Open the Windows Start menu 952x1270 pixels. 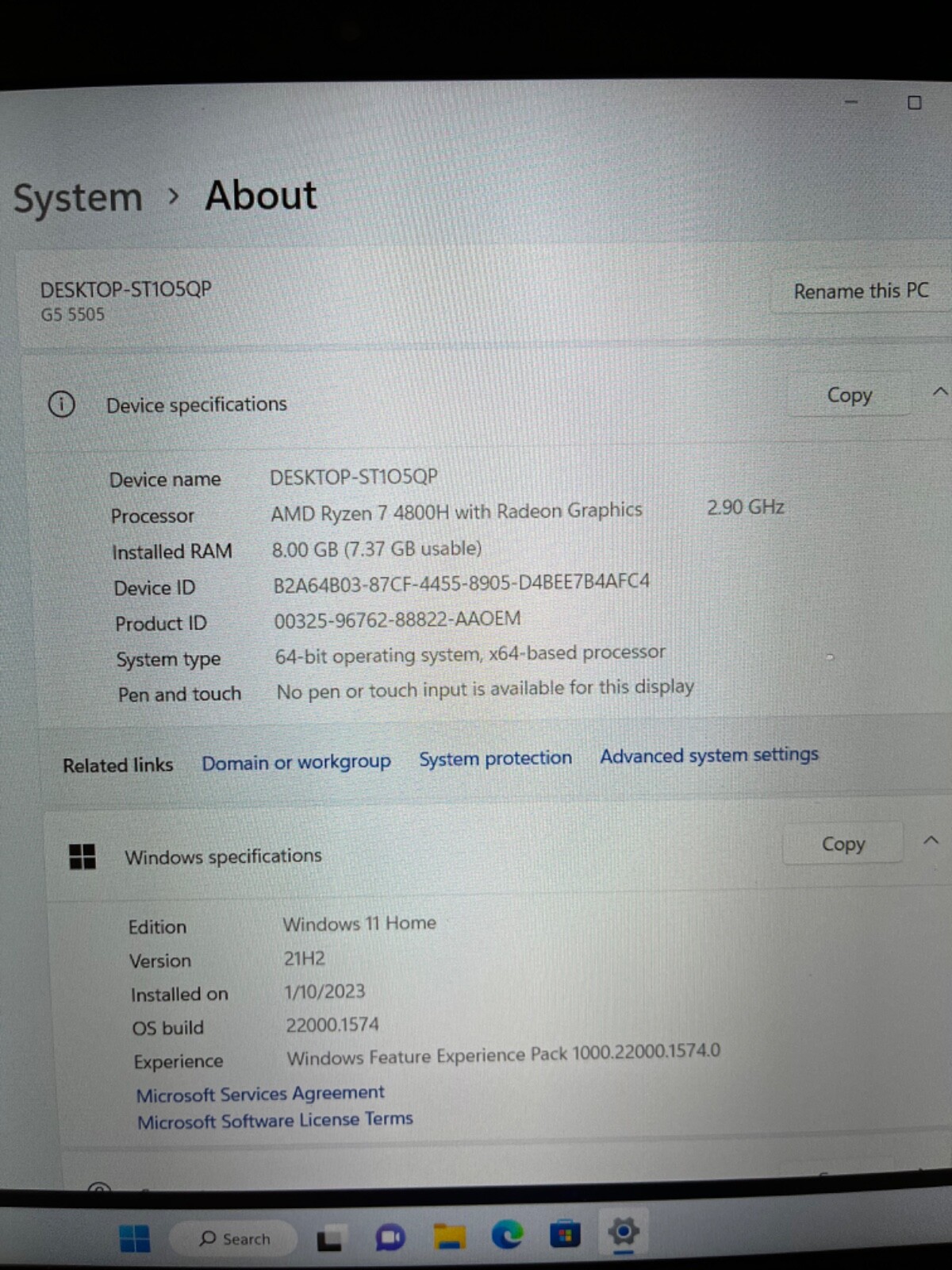coord(135,1238)
